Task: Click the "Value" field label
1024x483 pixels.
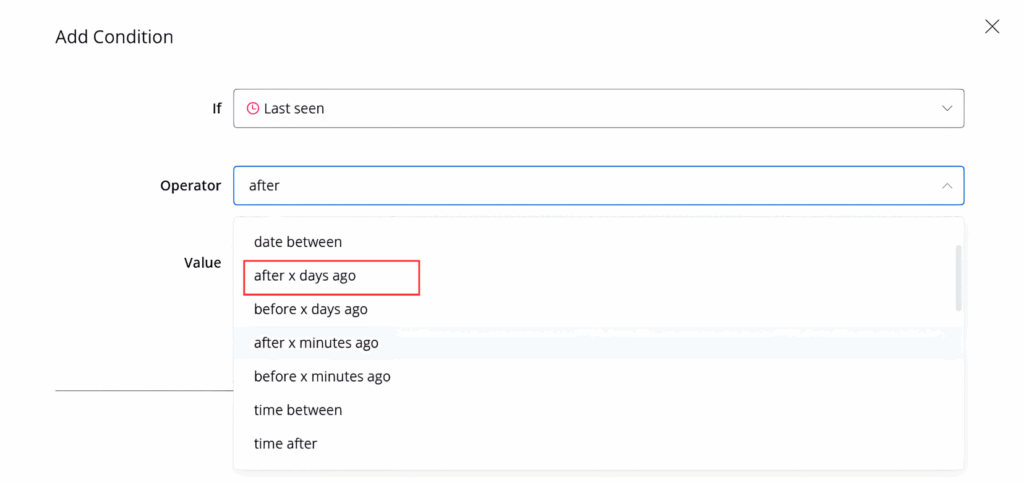Action: (202, 262)
